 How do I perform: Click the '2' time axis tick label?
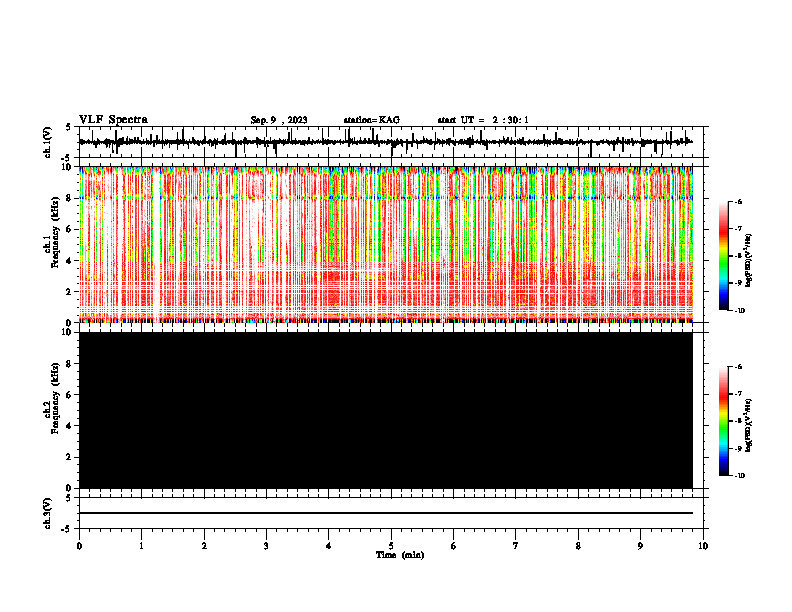[x=204, y=546]
